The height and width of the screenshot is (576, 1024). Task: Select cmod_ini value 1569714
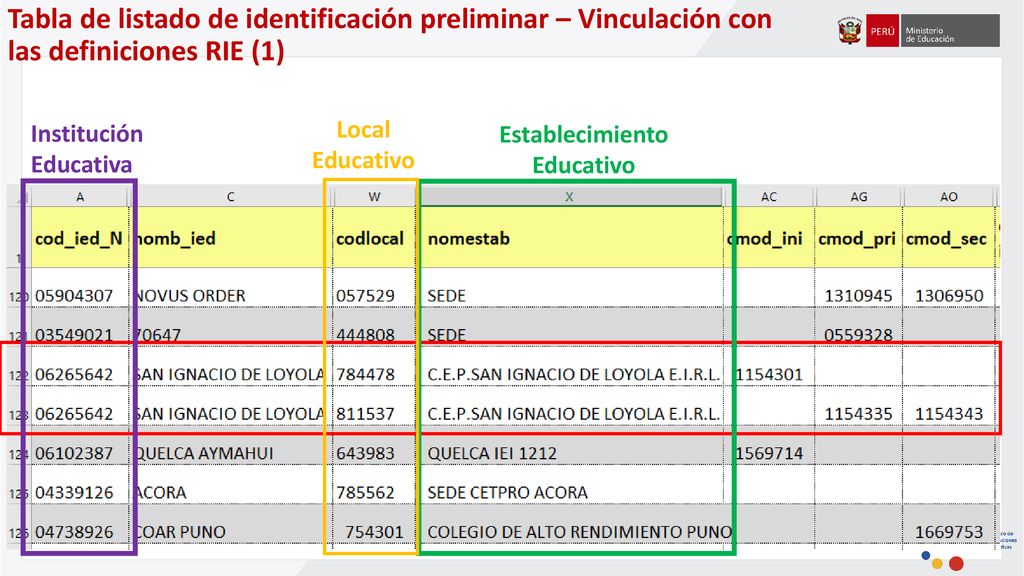769,446
